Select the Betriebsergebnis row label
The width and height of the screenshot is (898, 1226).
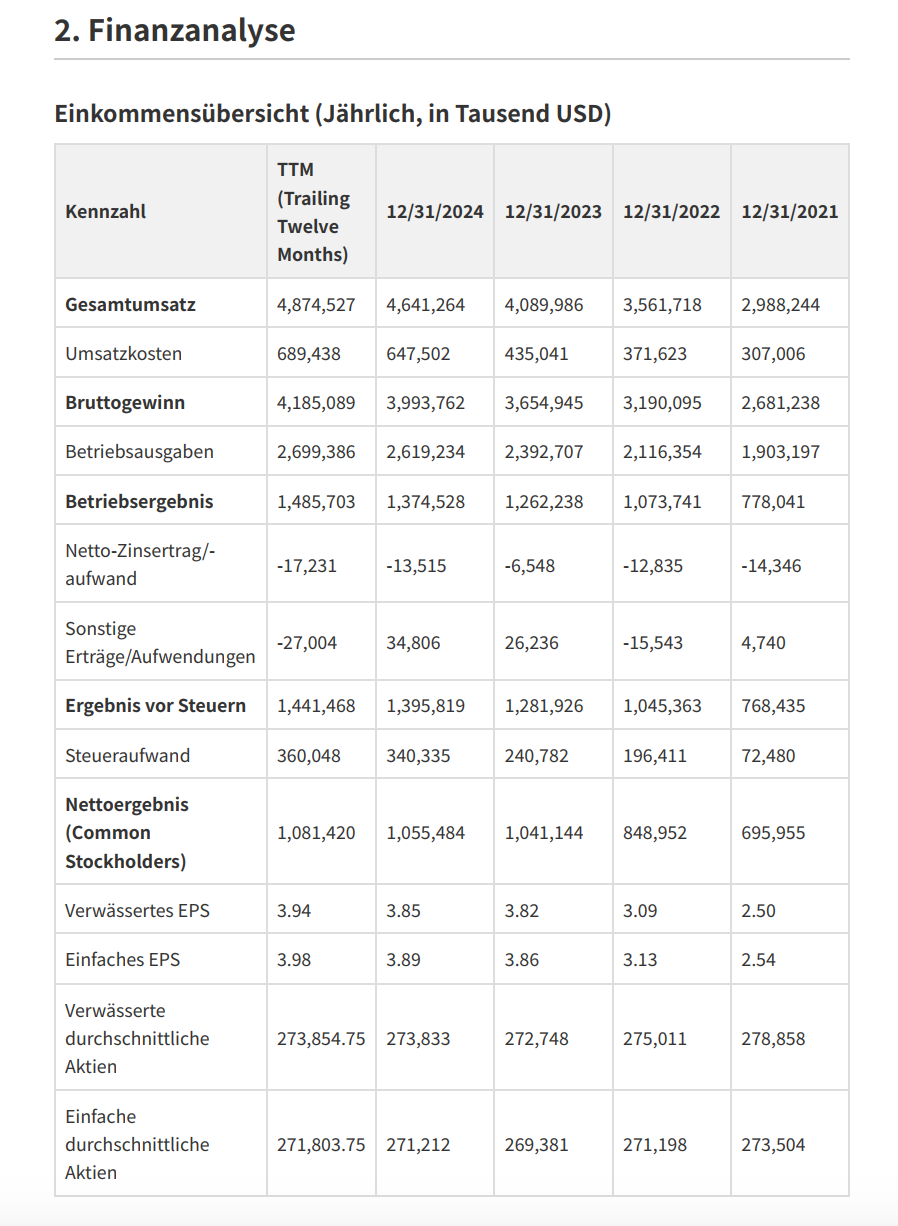(139, 501)
